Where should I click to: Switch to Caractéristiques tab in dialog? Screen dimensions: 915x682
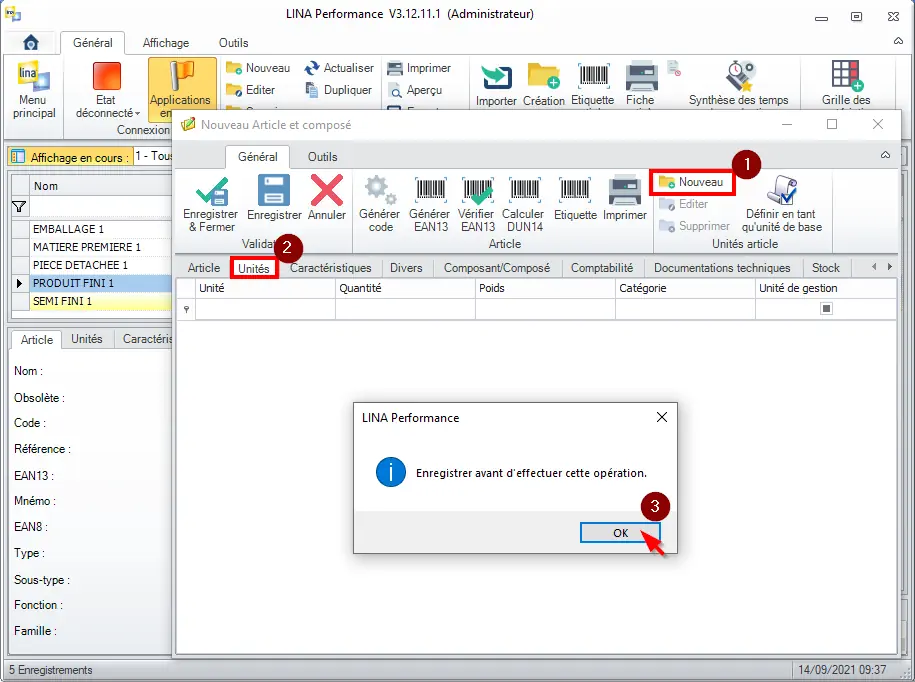click(x=331, y=268)
